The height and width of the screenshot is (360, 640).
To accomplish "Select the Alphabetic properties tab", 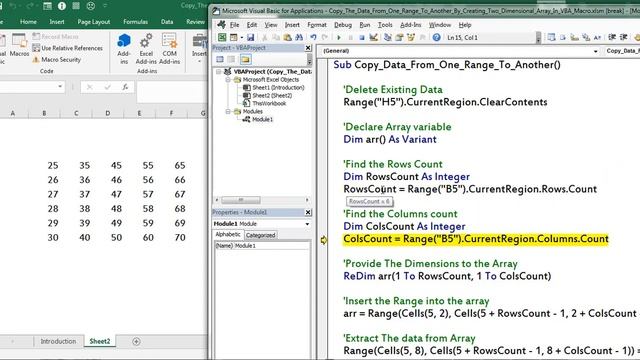I will (x=228, y=235).
